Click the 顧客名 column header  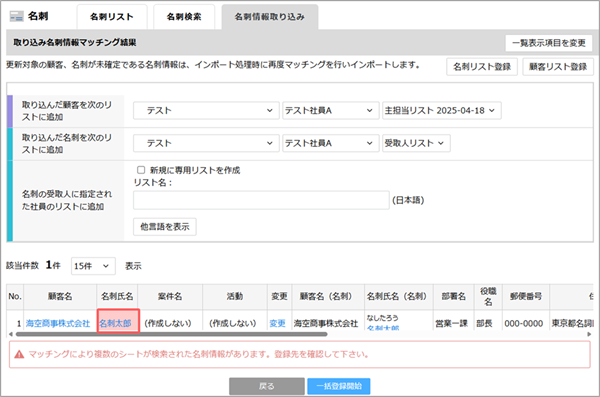point(60,297)
